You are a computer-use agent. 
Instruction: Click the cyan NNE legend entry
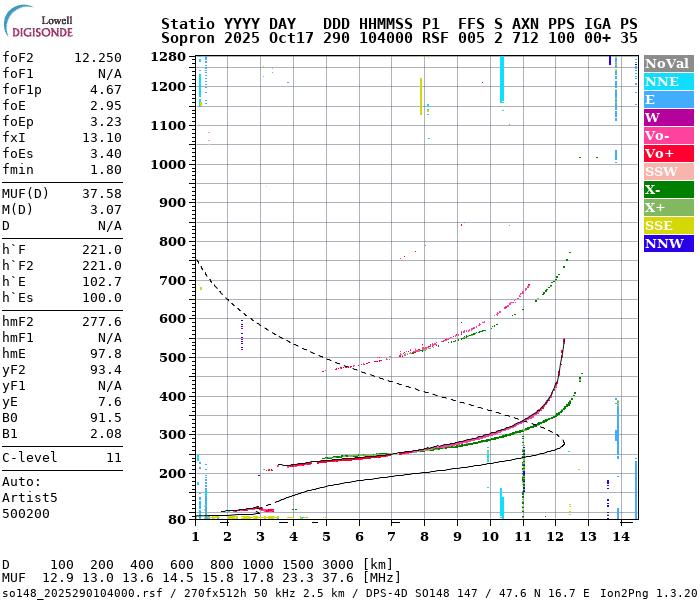pos(668,81)
